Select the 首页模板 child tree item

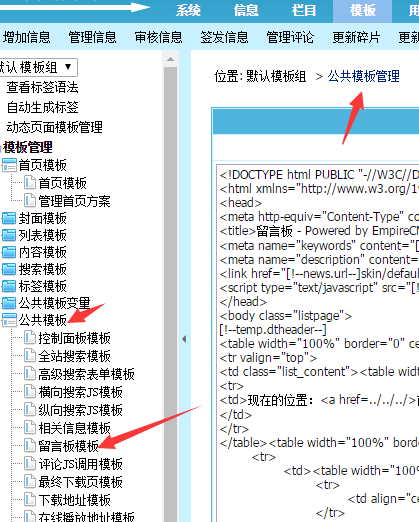62,183
